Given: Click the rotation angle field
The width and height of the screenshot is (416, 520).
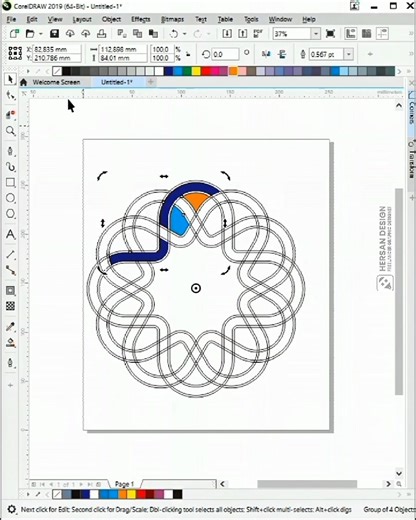Looking at the screenshot, I should point(225,54).
